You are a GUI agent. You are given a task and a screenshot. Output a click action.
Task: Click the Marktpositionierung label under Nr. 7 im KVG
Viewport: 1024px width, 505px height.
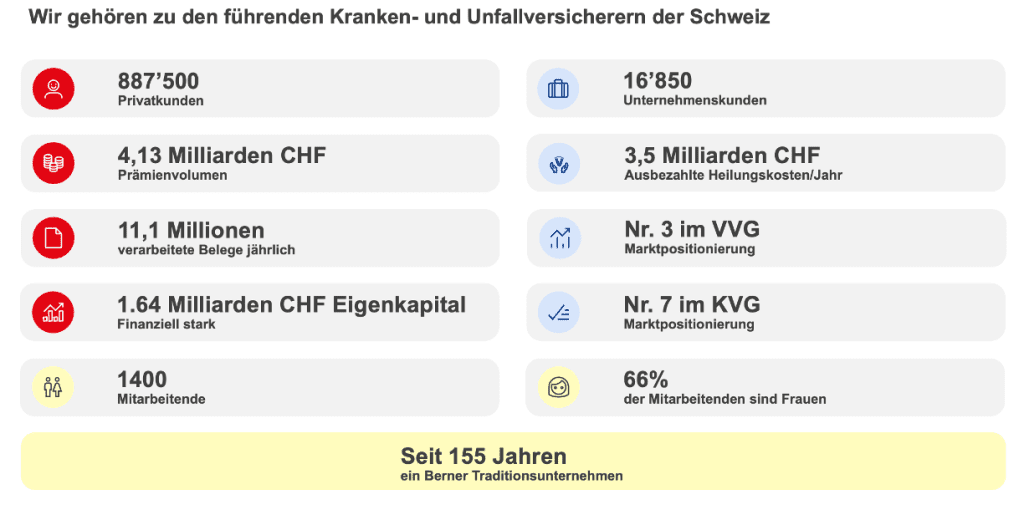pos(688,325)
